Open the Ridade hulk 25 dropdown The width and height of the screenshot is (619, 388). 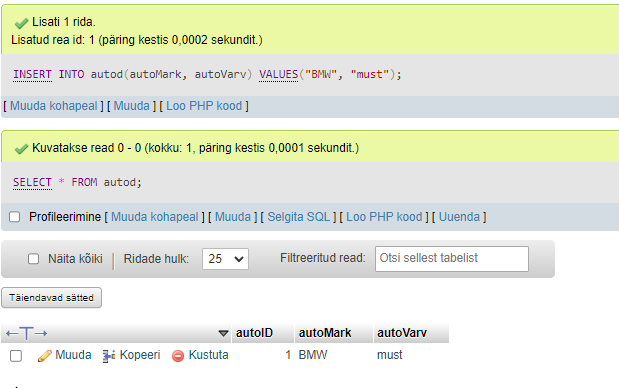[225, 259]
